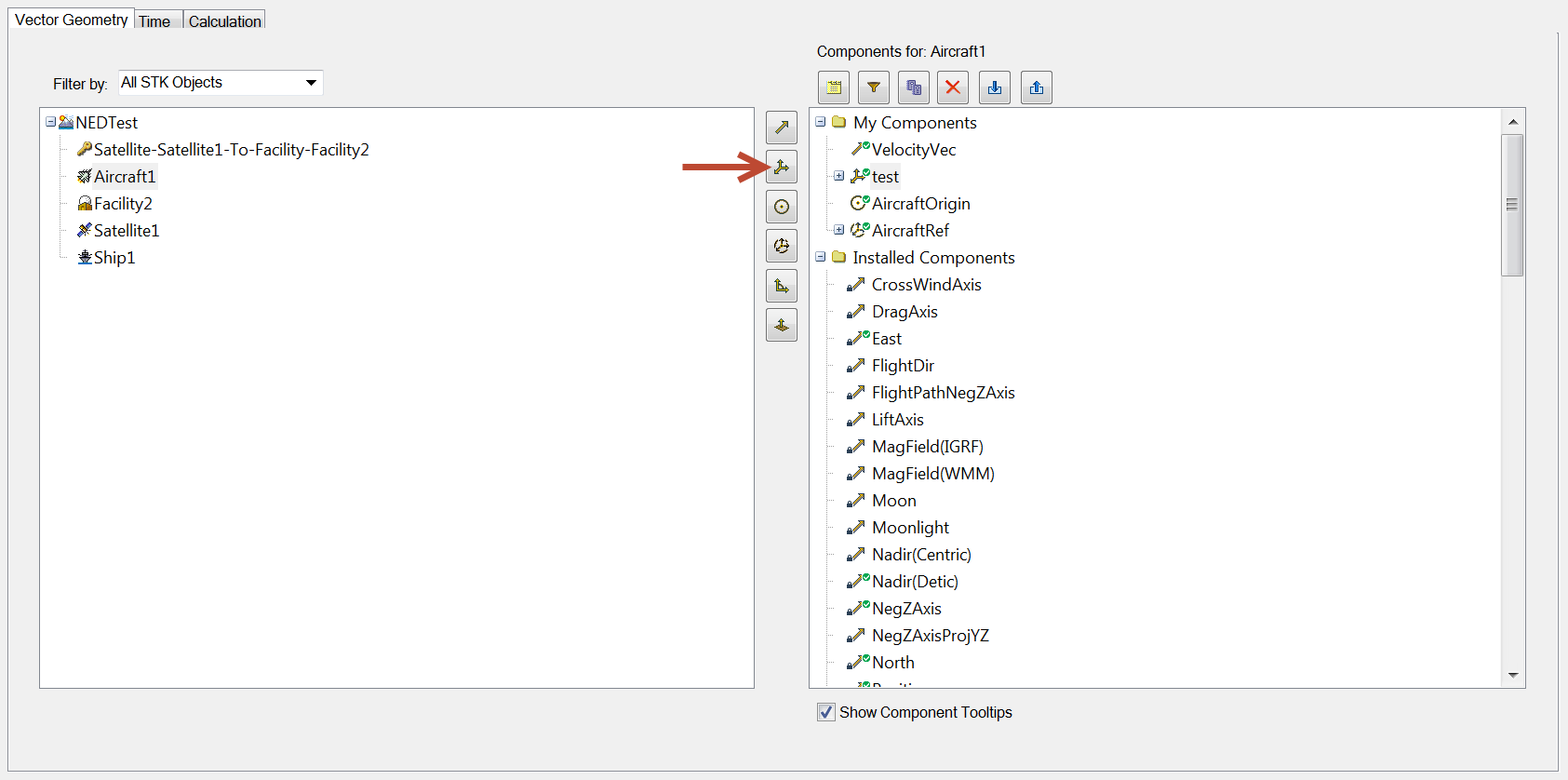
Task: Select Aircraft1 in the object tree
Action: (x=125, y=176)
